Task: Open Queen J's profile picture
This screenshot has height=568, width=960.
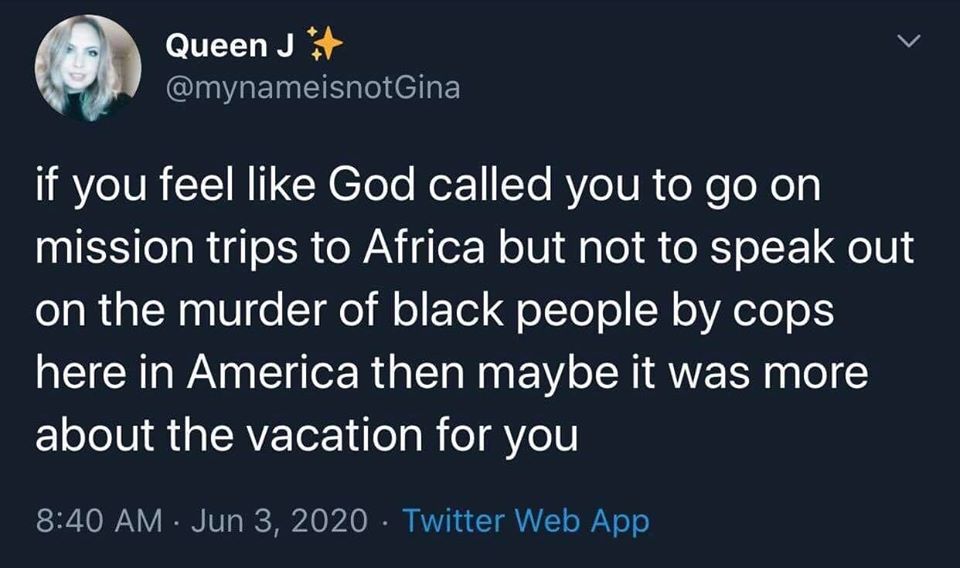Action: [88, 68]
